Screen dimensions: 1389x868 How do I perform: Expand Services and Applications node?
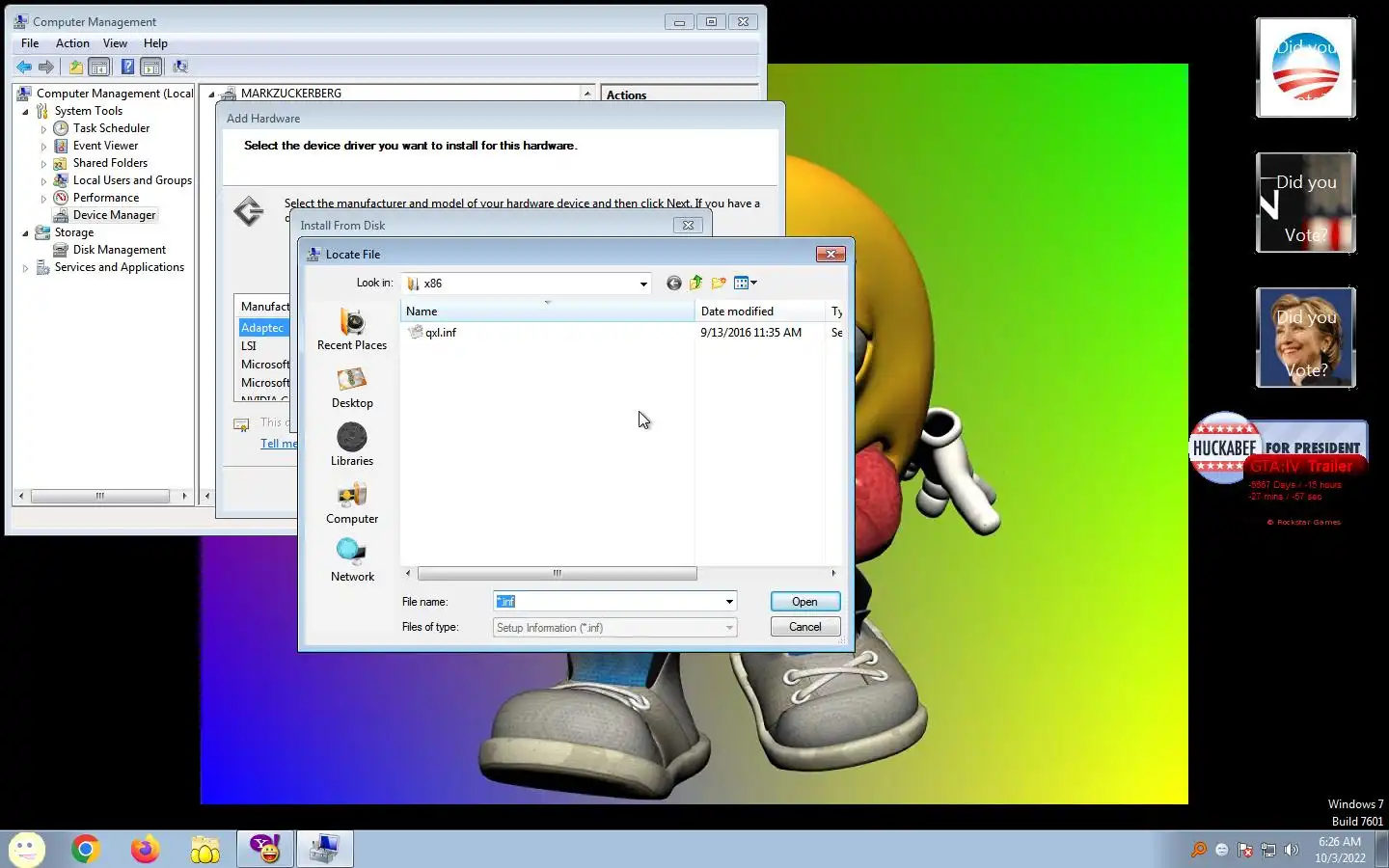(x=26, y=267)
